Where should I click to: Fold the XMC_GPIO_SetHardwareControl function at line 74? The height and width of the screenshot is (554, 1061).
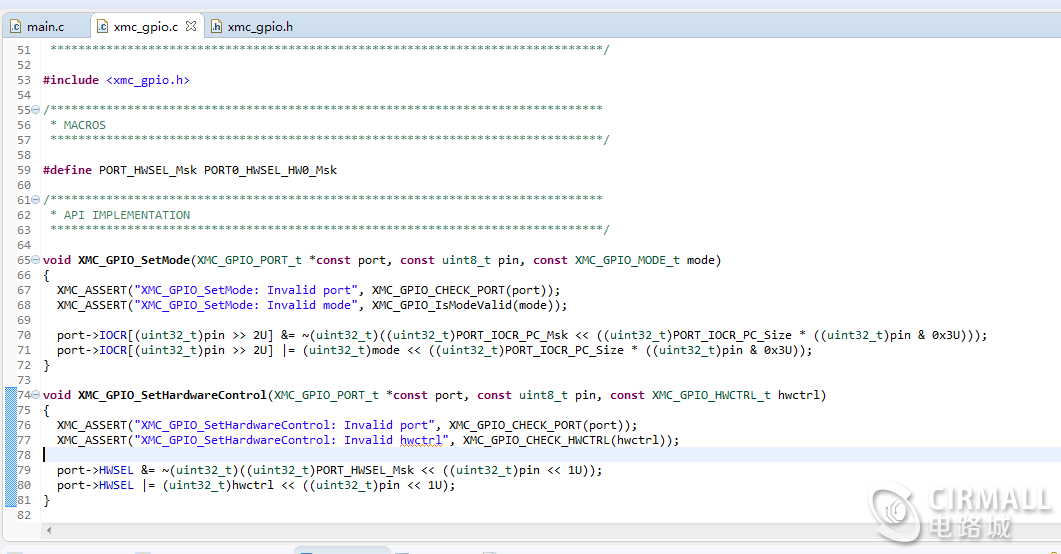coord(37,395)
